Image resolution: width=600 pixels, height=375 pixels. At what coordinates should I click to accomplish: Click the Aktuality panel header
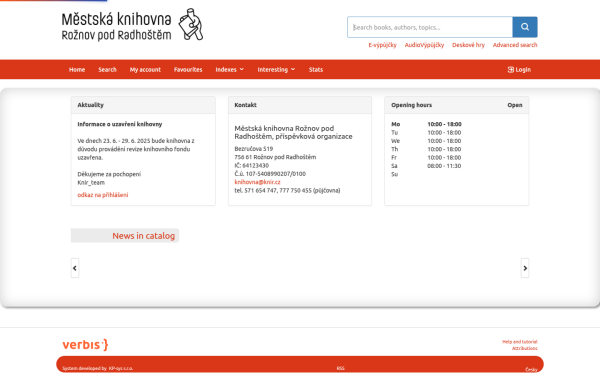coord(143,105)
